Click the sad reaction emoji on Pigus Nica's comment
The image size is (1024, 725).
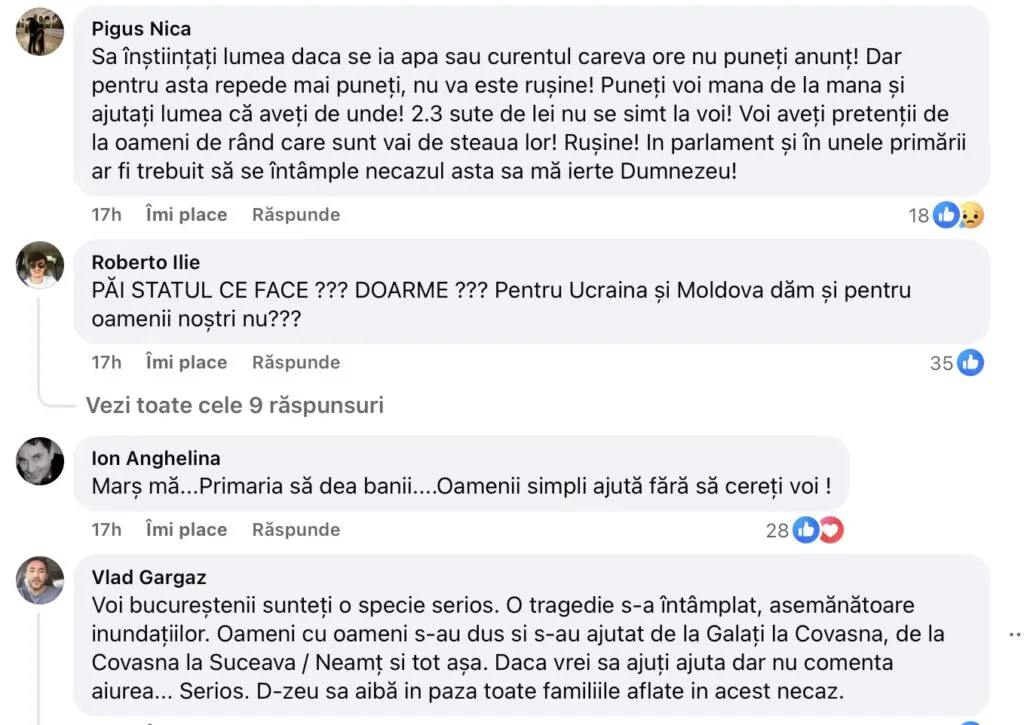[970, 215]
